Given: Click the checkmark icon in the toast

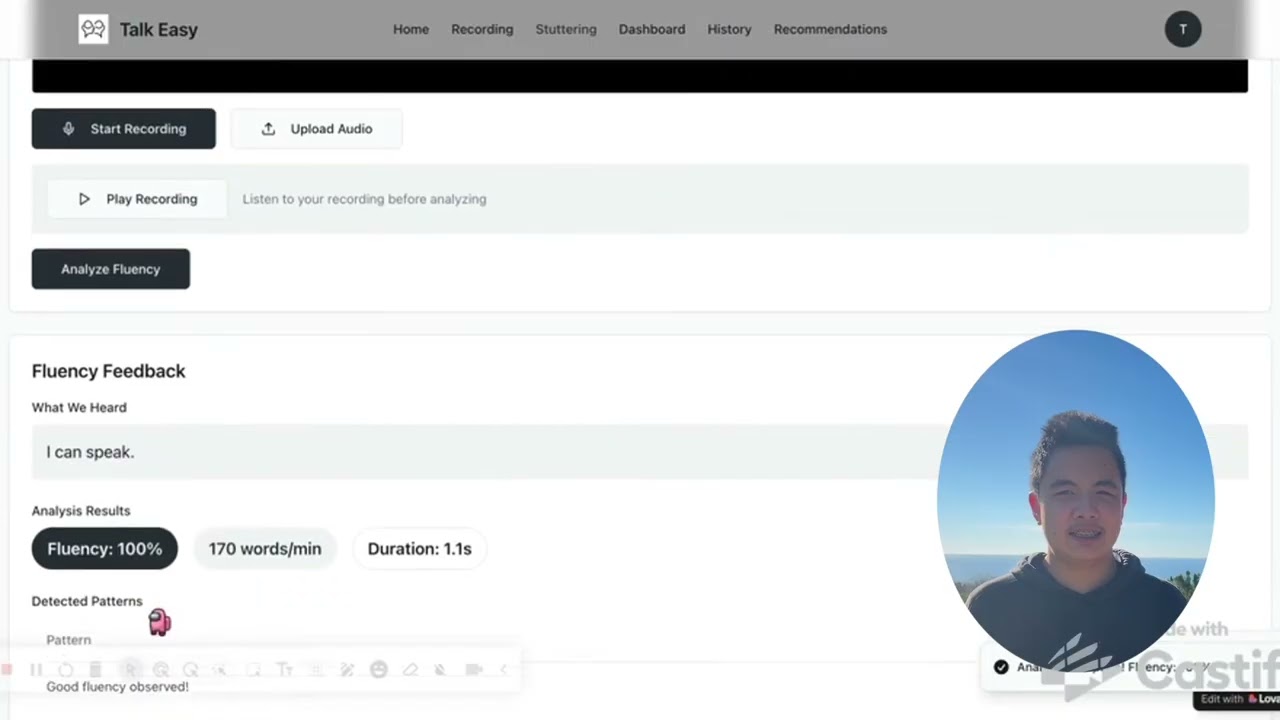Looking at the screenshot, I should 1001,667.
